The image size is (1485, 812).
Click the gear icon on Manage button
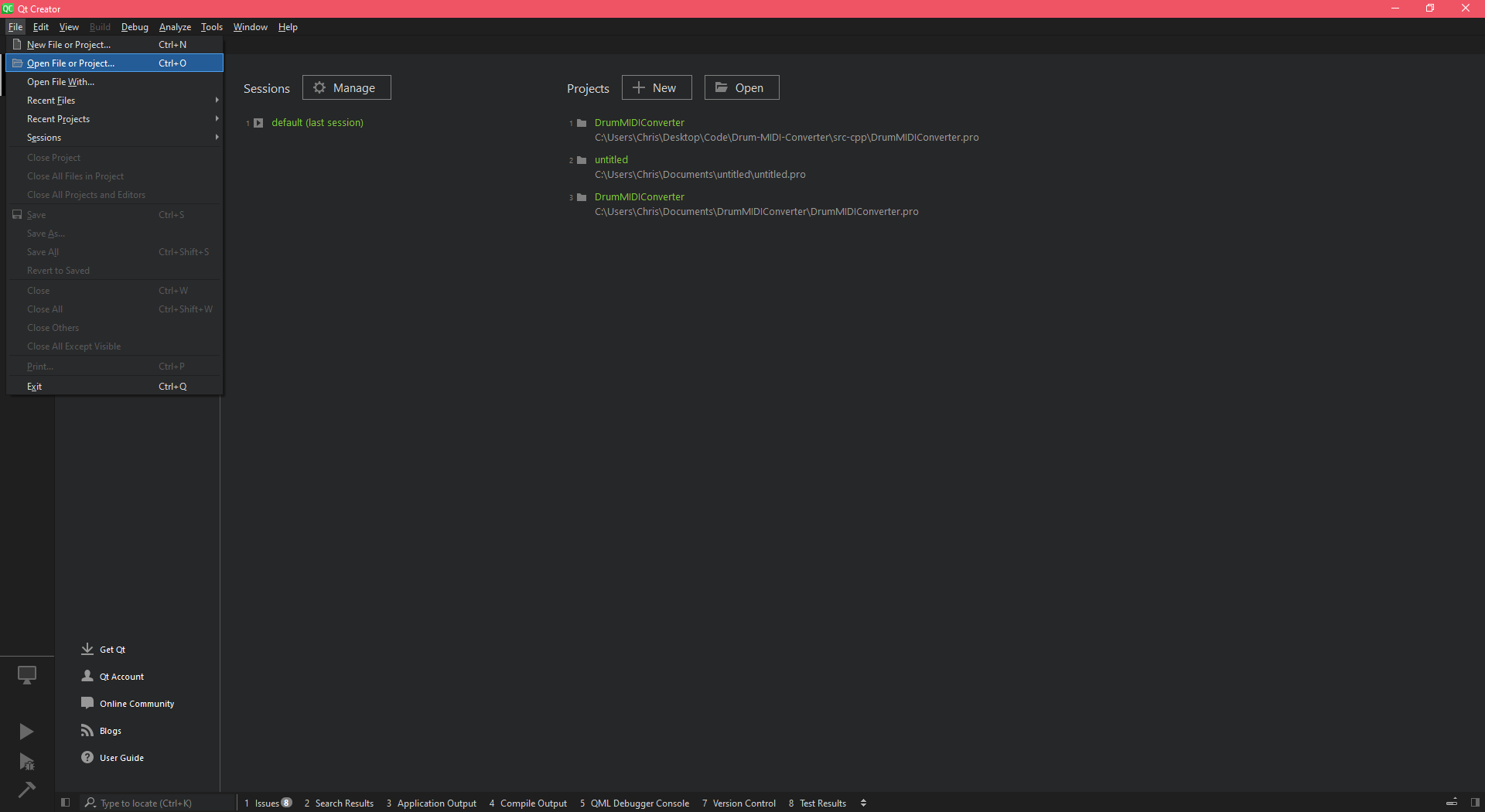(319, 87)
